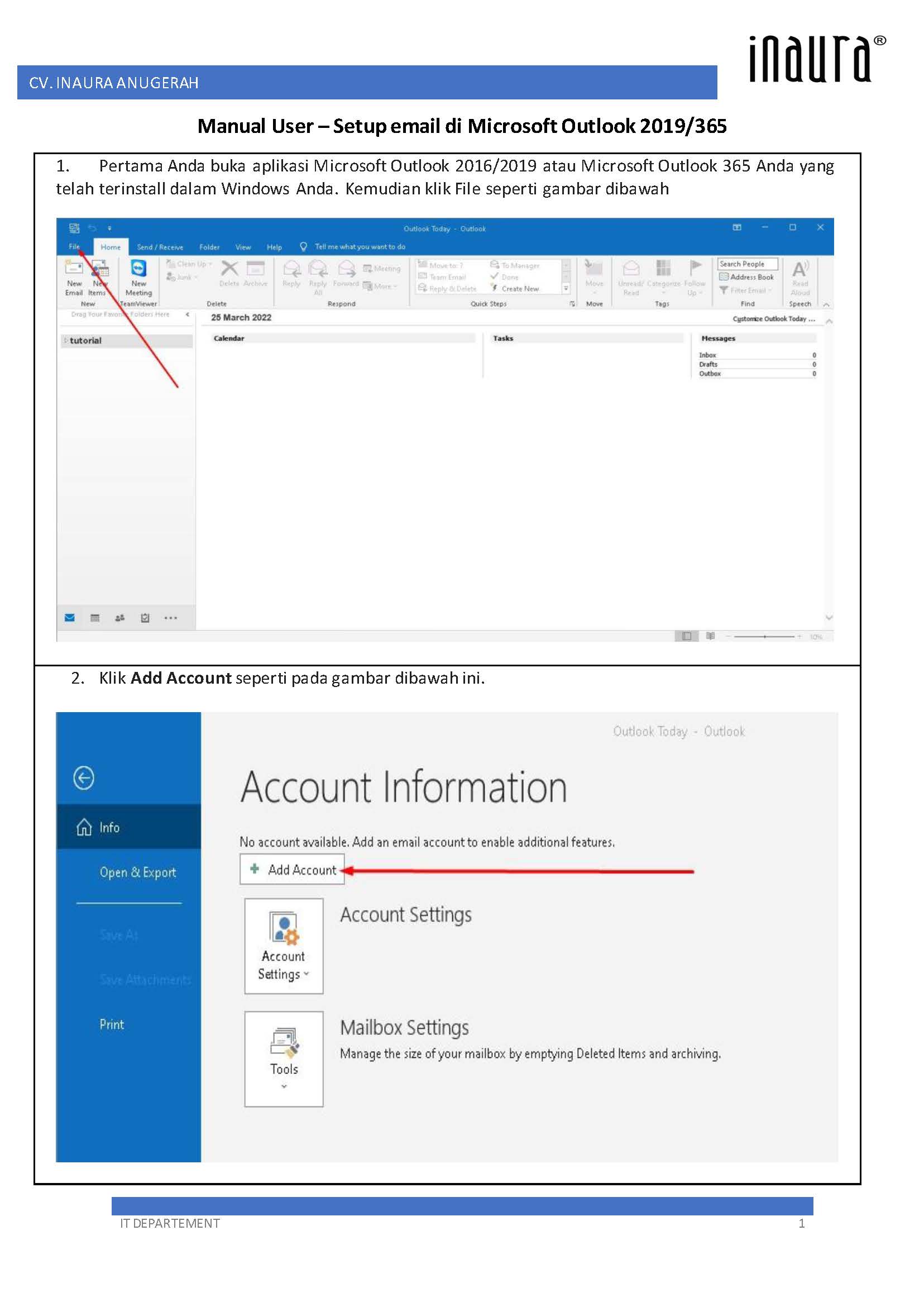Select Open & Export in backstage menu
This screenshot has height=1307, width=924.
coord(138,872)
